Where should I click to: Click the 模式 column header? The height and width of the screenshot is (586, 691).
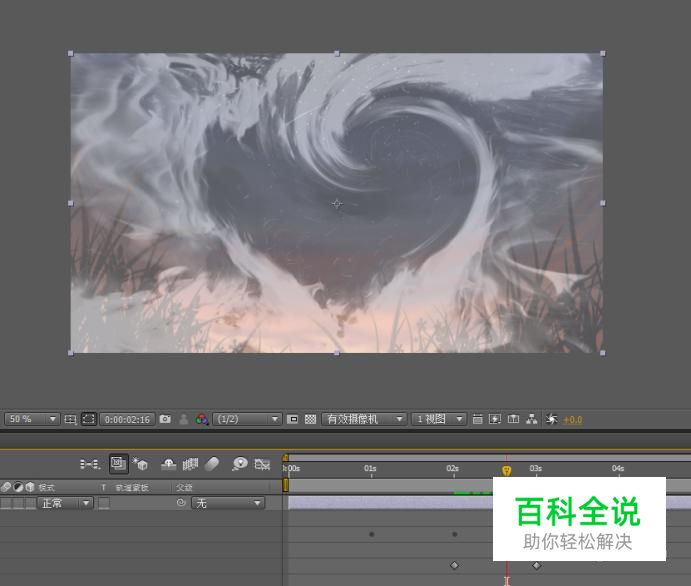coord(47,487)
